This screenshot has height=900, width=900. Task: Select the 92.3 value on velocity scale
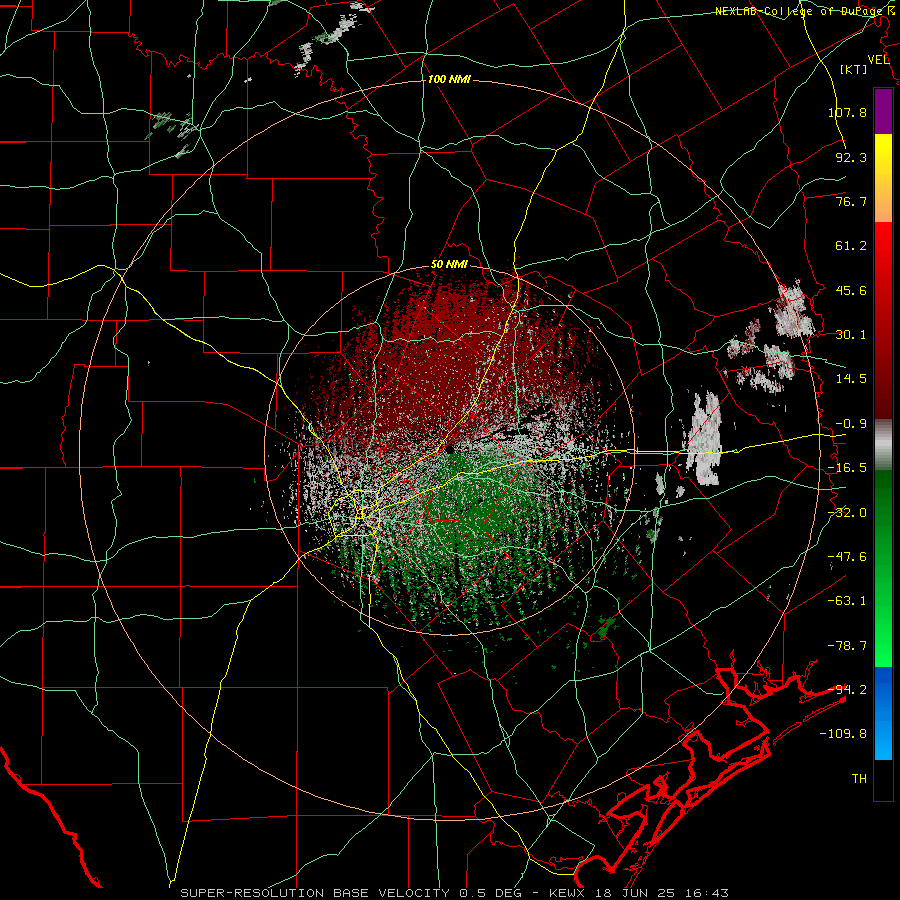pos(851,157)
